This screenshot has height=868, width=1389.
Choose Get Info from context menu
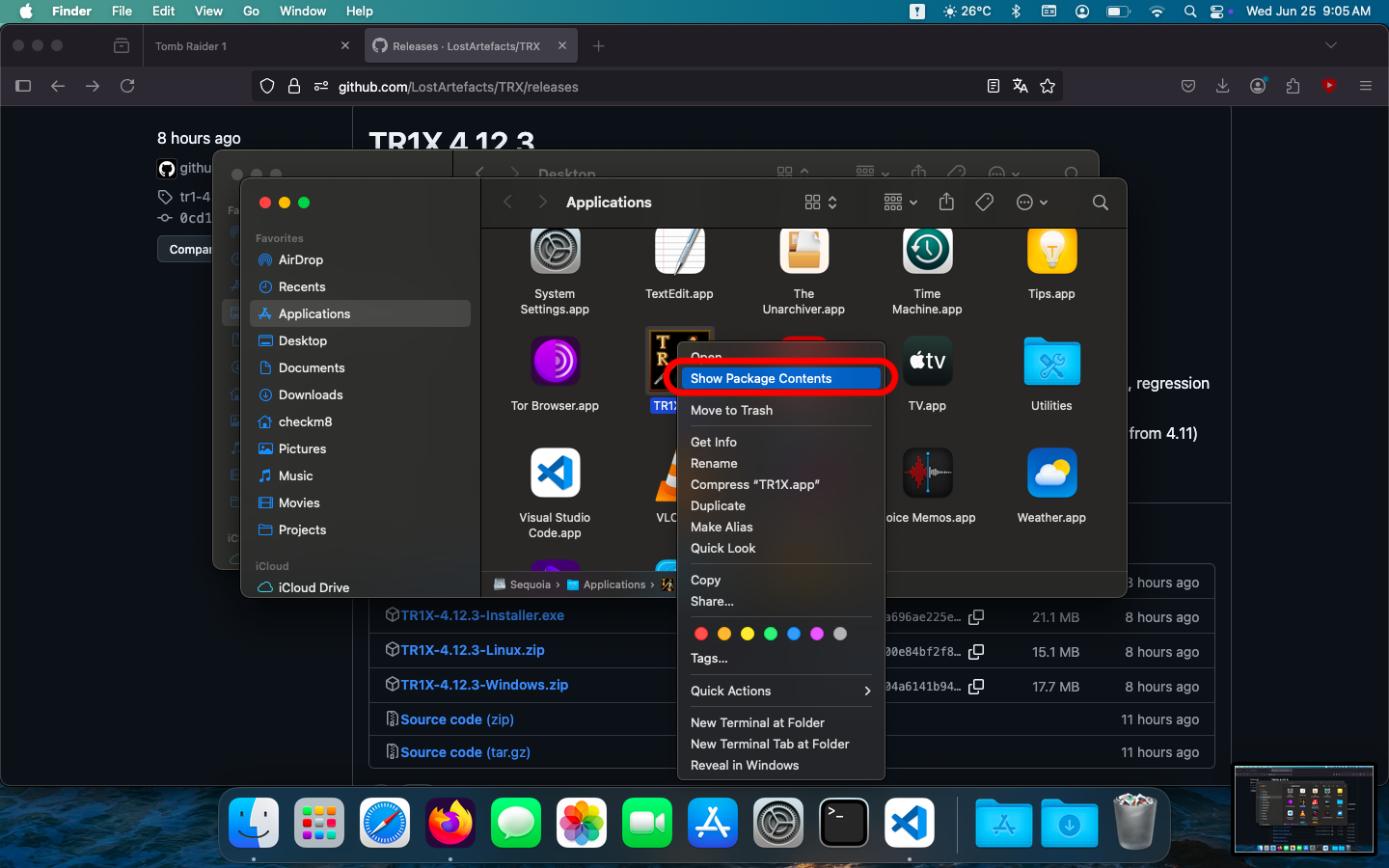coord(781,442)
